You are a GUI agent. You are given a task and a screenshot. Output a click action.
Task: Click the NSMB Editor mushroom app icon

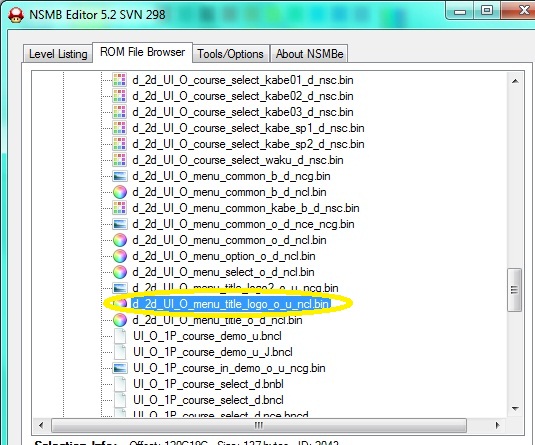coord(15,15)
